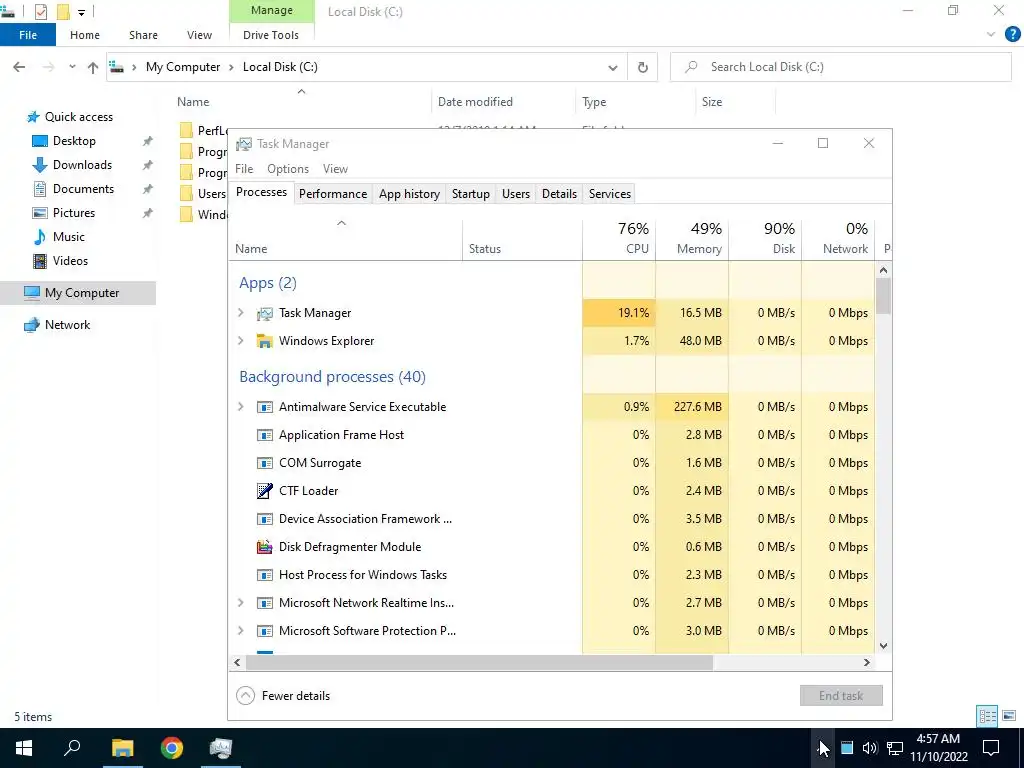The image size is (1024, 768).
Task: Click the COM Surrogate process icon
Action: (264, 463)
